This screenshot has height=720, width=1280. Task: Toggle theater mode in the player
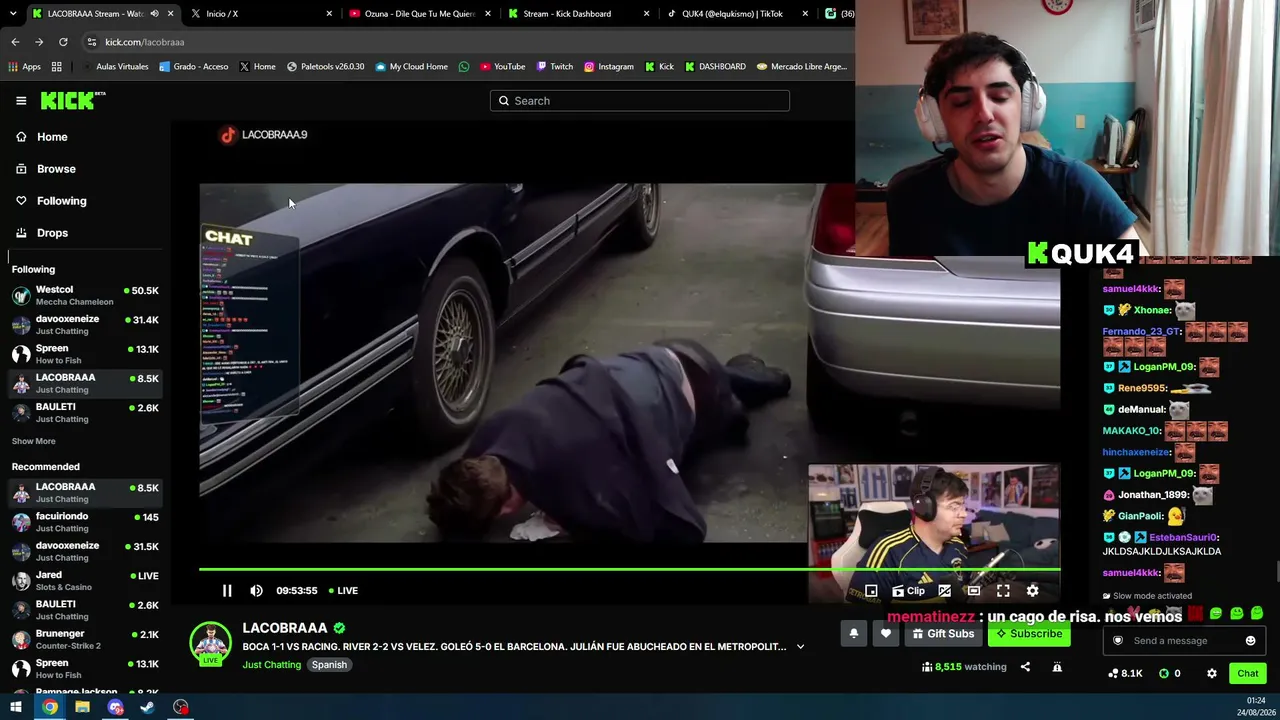coord(973,591)
